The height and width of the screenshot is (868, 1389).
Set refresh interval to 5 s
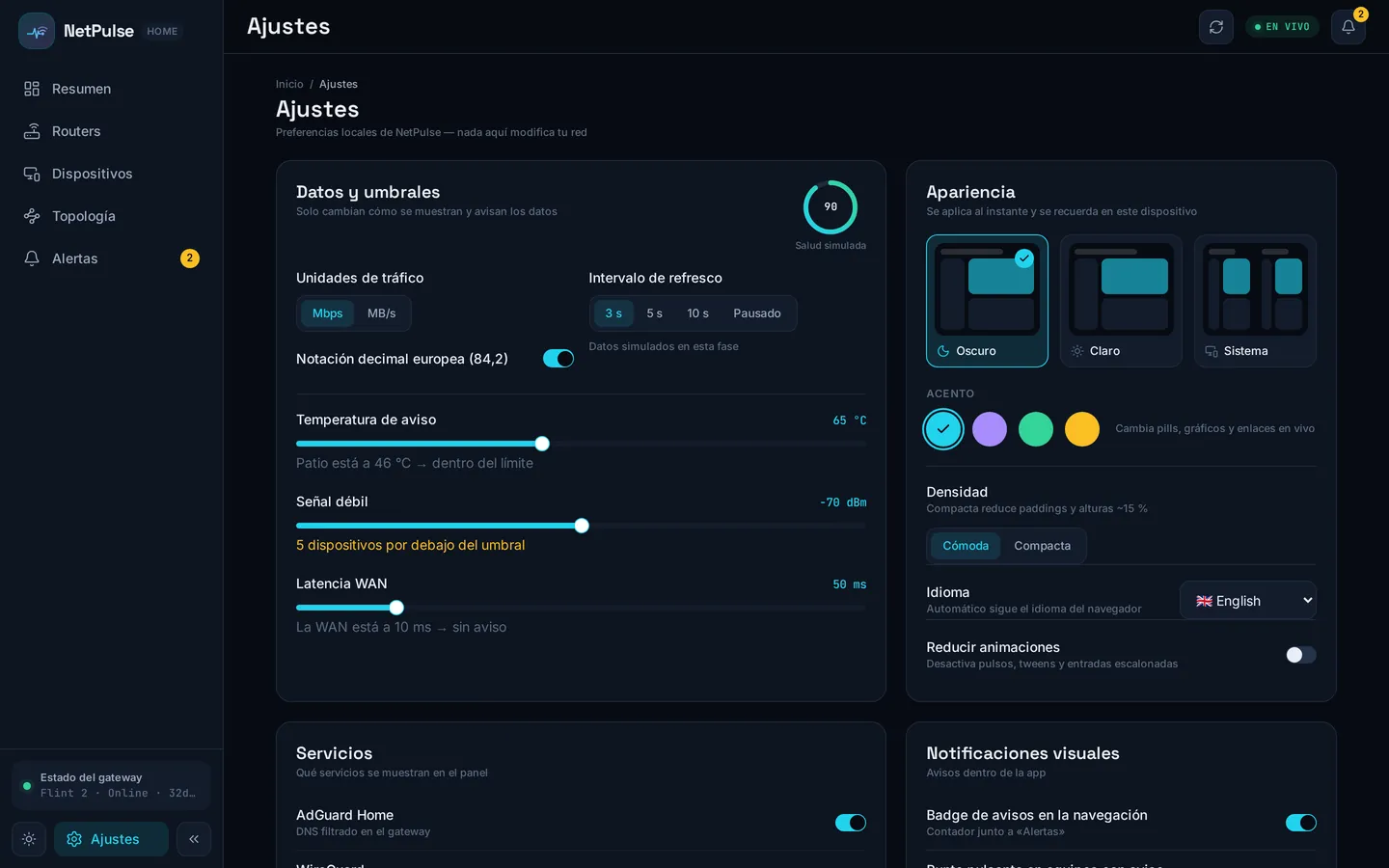[x=654, y=313]
